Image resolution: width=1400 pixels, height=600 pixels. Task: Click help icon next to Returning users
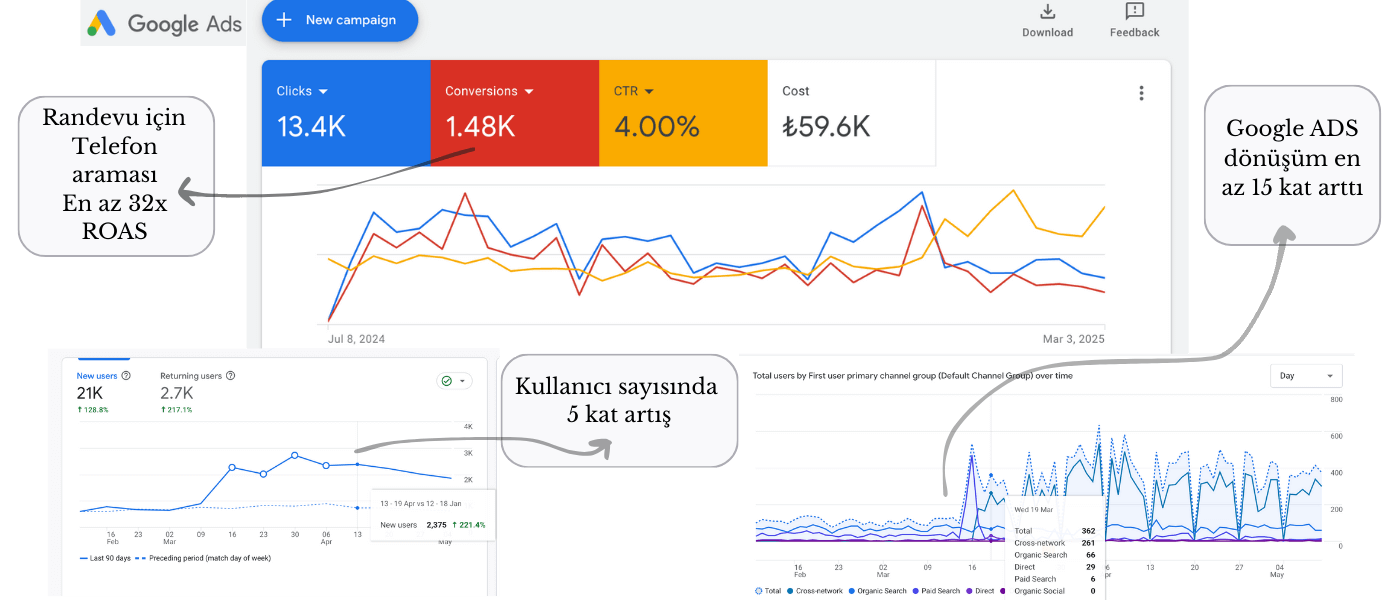click(230, 376)
